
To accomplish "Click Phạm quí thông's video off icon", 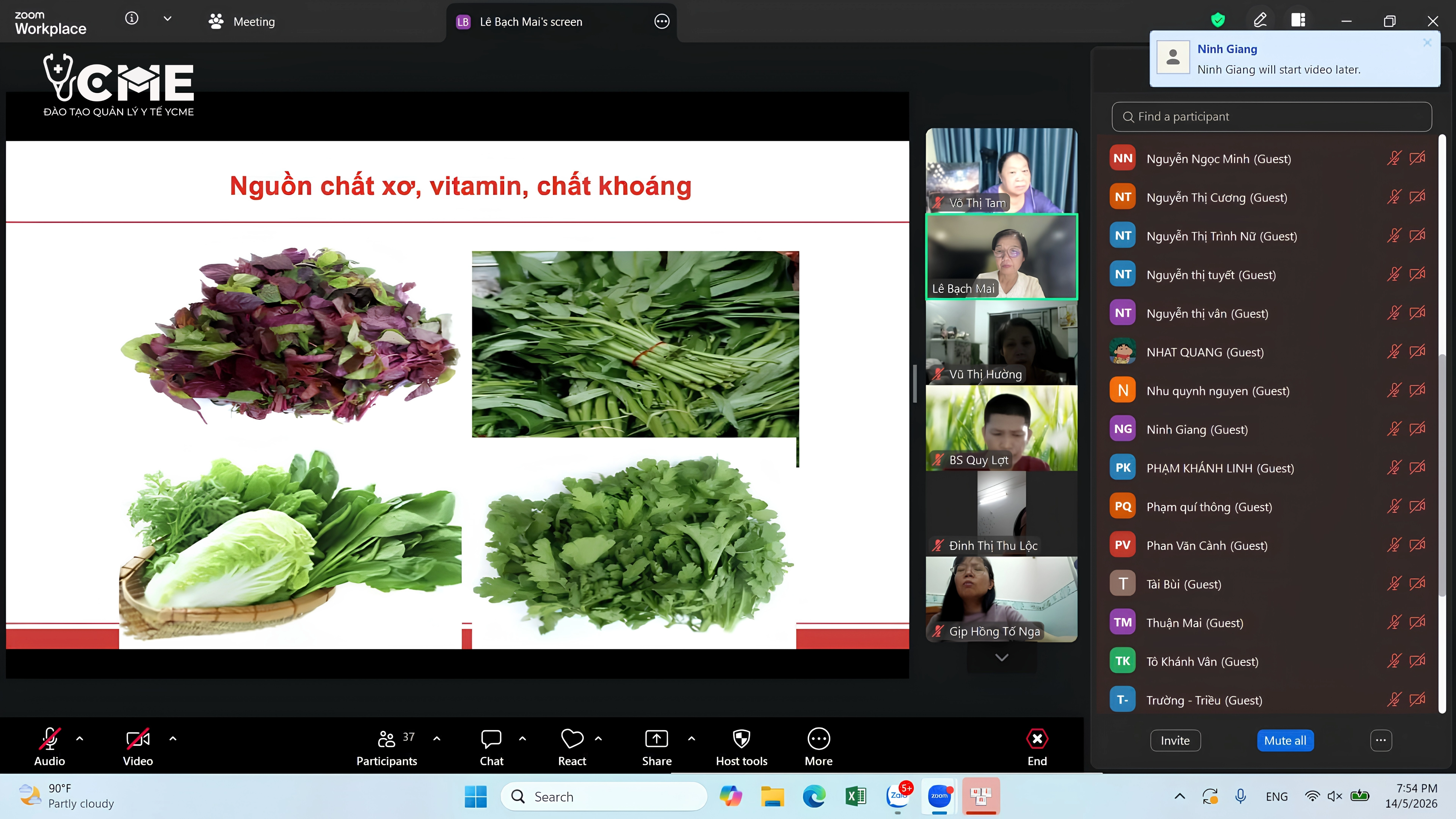I will click(1417, 506).
